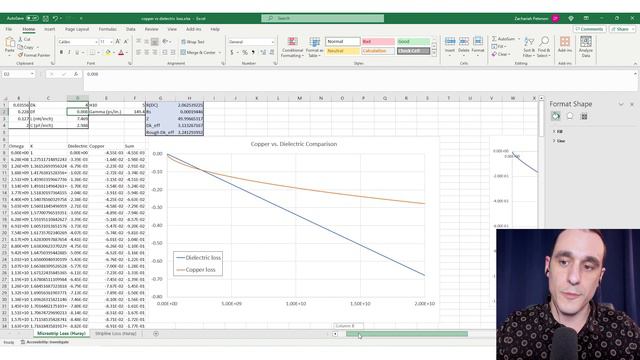Click the Copy command

tap(26, 47)
